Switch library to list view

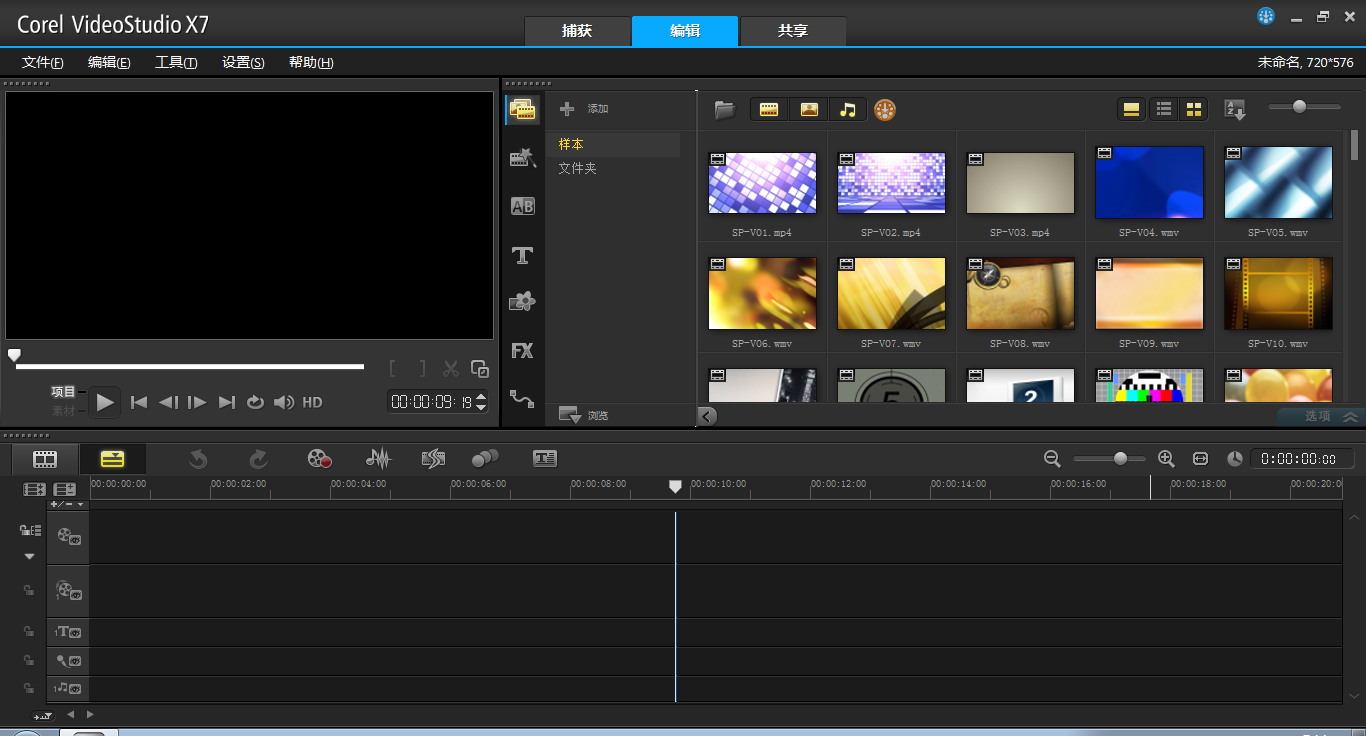(1164, 110)
